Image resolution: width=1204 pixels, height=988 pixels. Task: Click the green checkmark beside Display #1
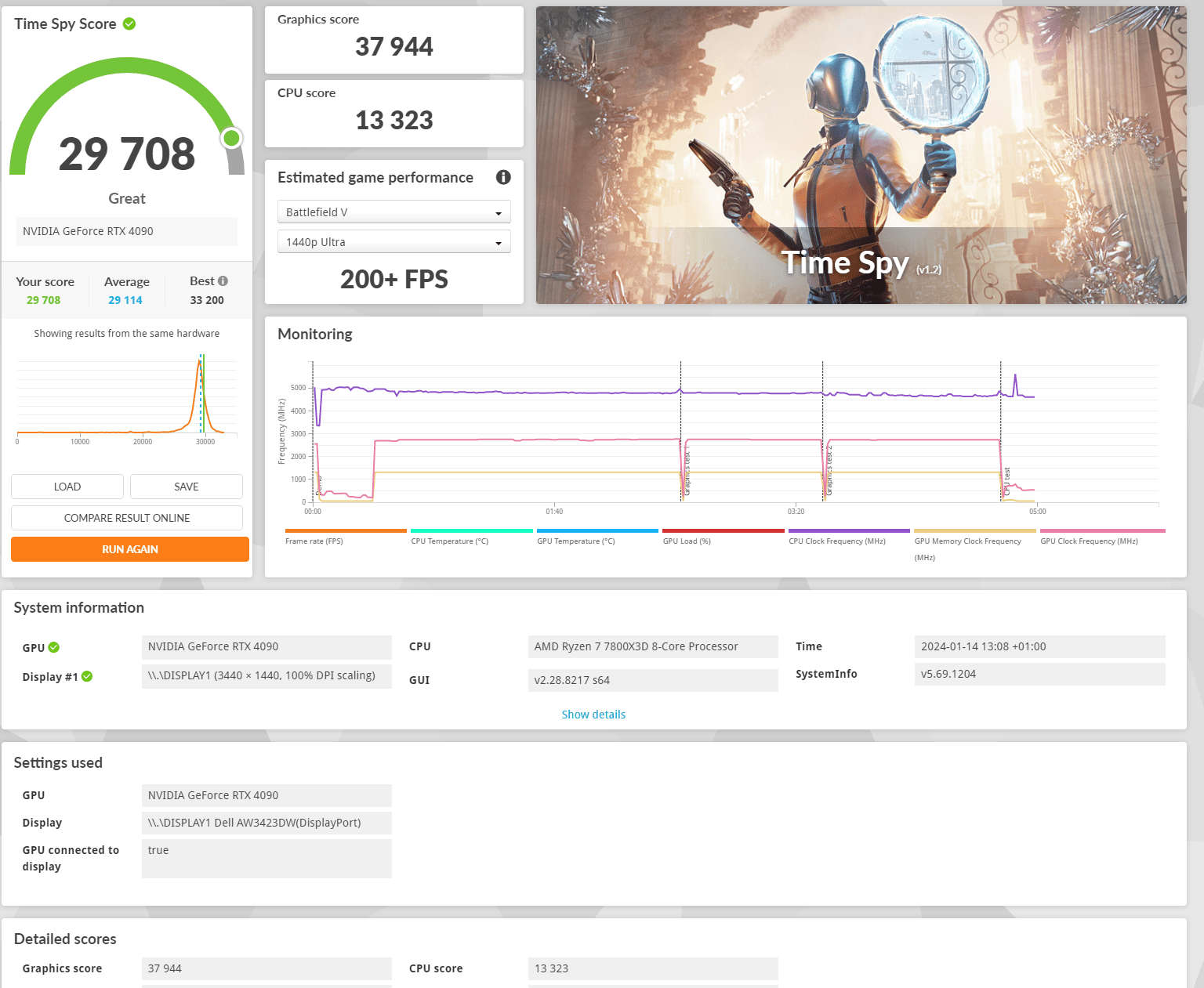tap(87, 676)
